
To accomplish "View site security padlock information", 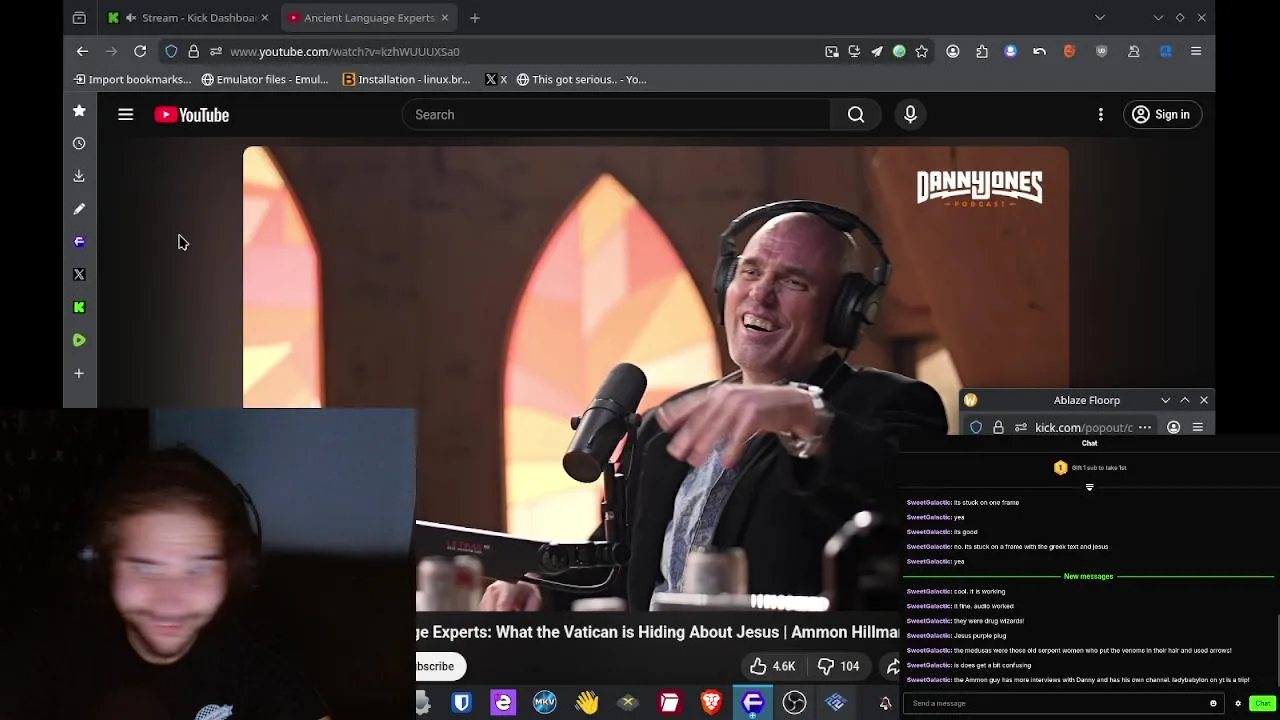I will 193,51.
